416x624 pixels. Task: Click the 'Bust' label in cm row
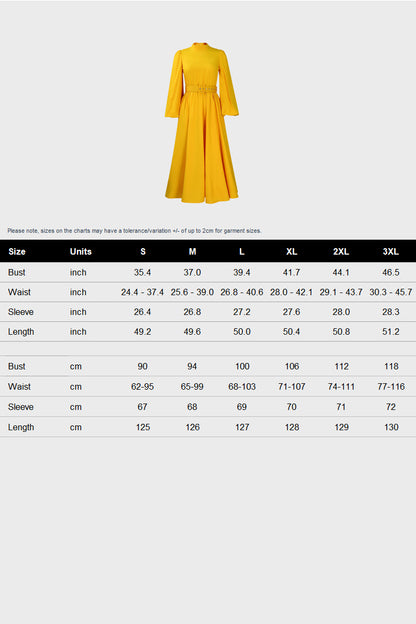tap(17, 366)
